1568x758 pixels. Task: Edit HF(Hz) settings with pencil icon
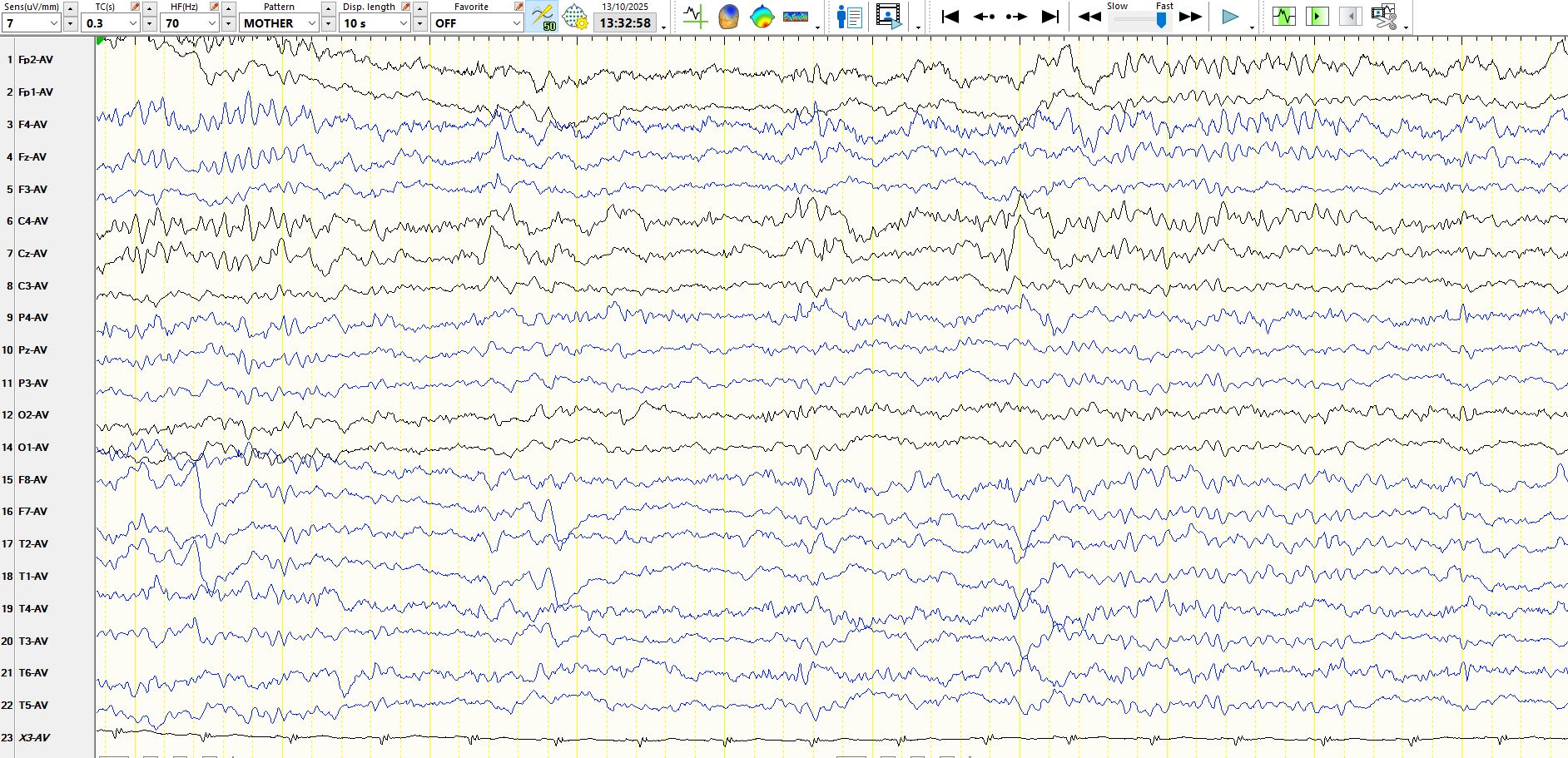coord(214,7)
